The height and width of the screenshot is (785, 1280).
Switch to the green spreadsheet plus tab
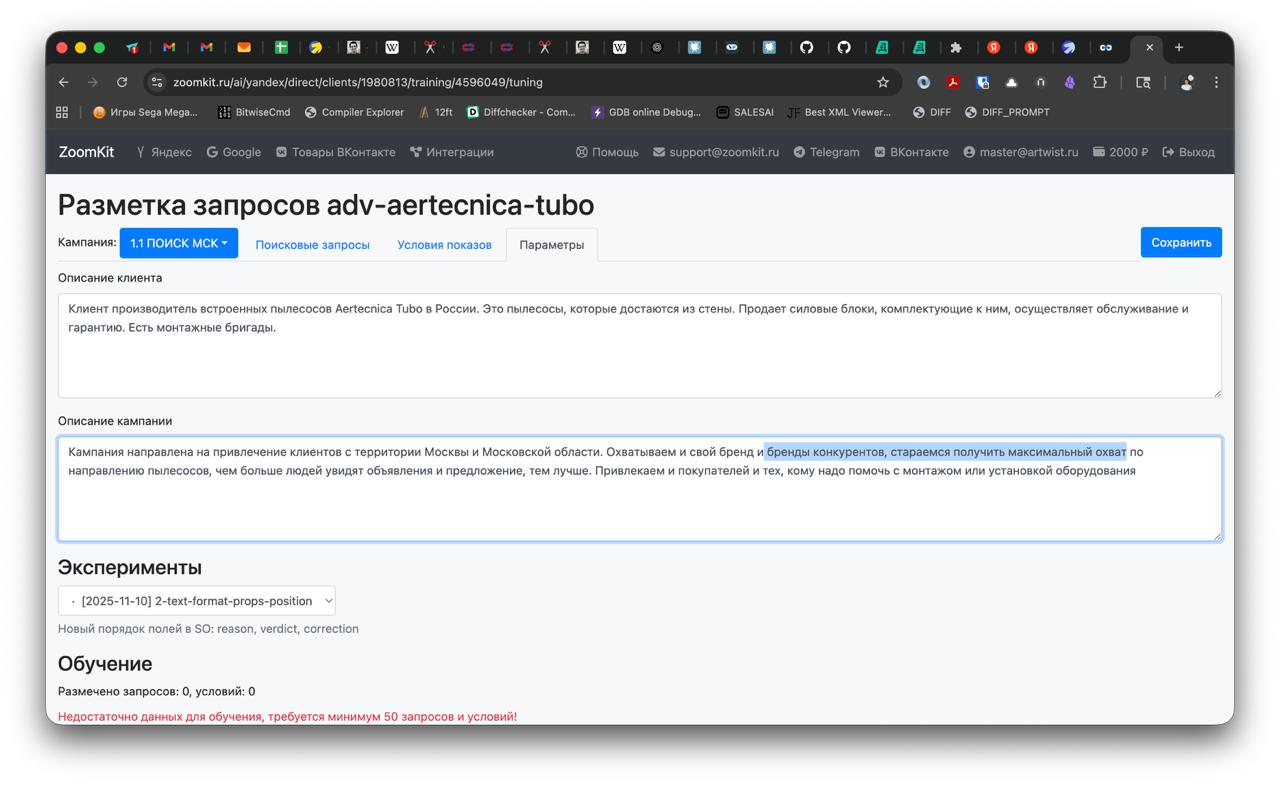281,47
